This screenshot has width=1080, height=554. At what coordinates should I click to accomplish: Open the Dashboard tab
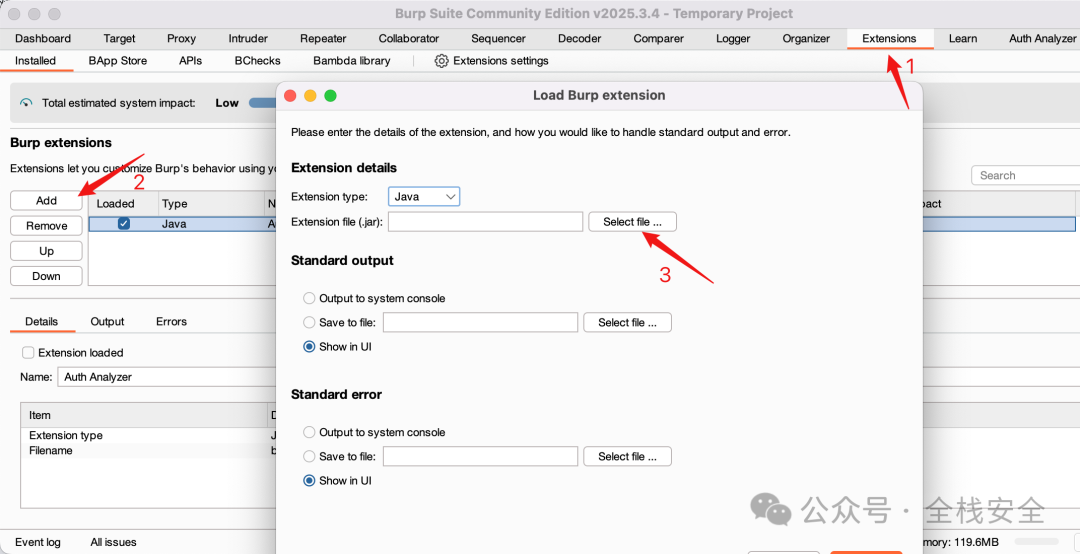(x=43, y=39)
